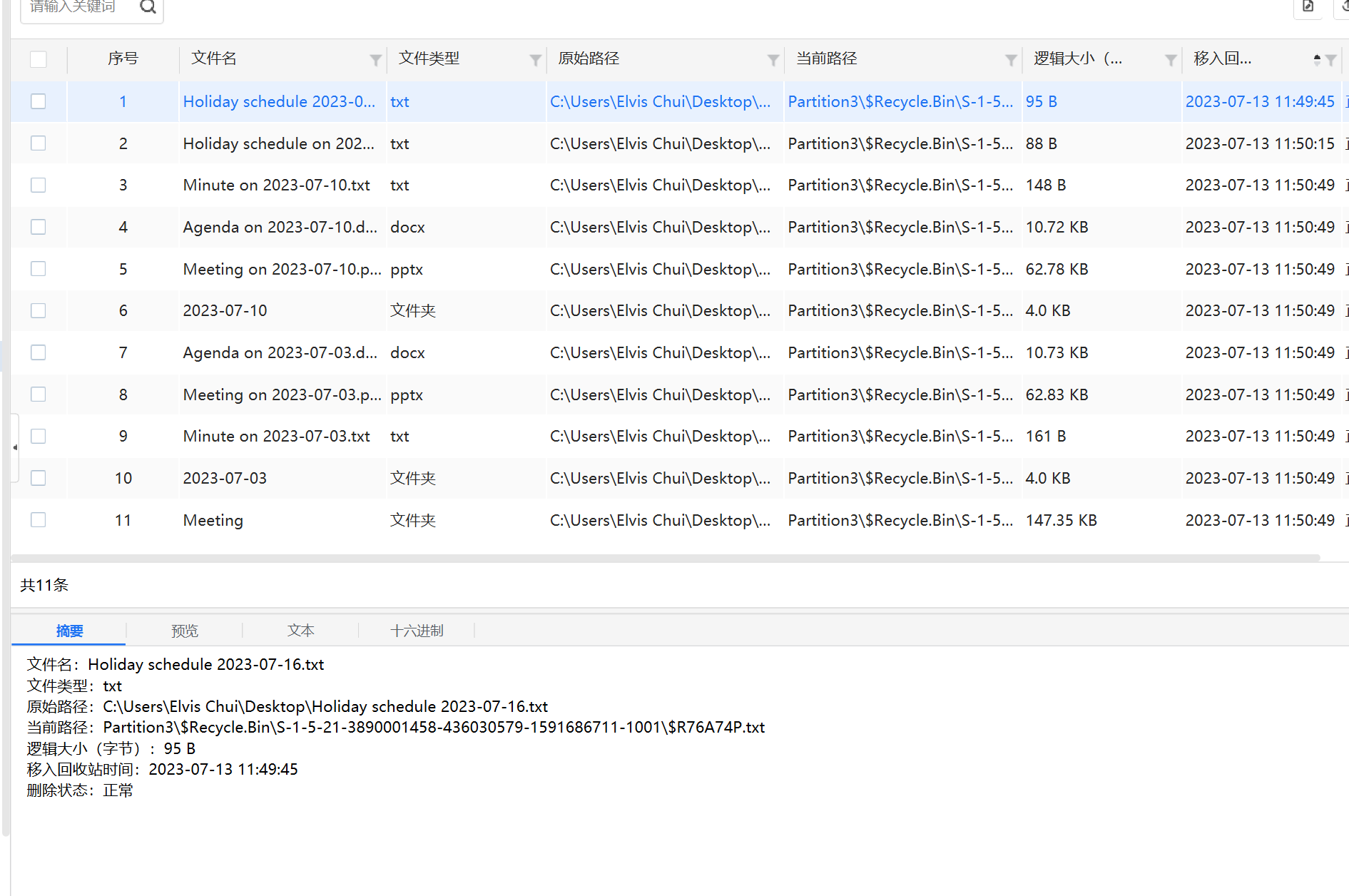The height and width of the screenshot is (896, 1349).
Task: Click the 2023-07-13 11:50:15 time cell
Action: pos(1260,143)
